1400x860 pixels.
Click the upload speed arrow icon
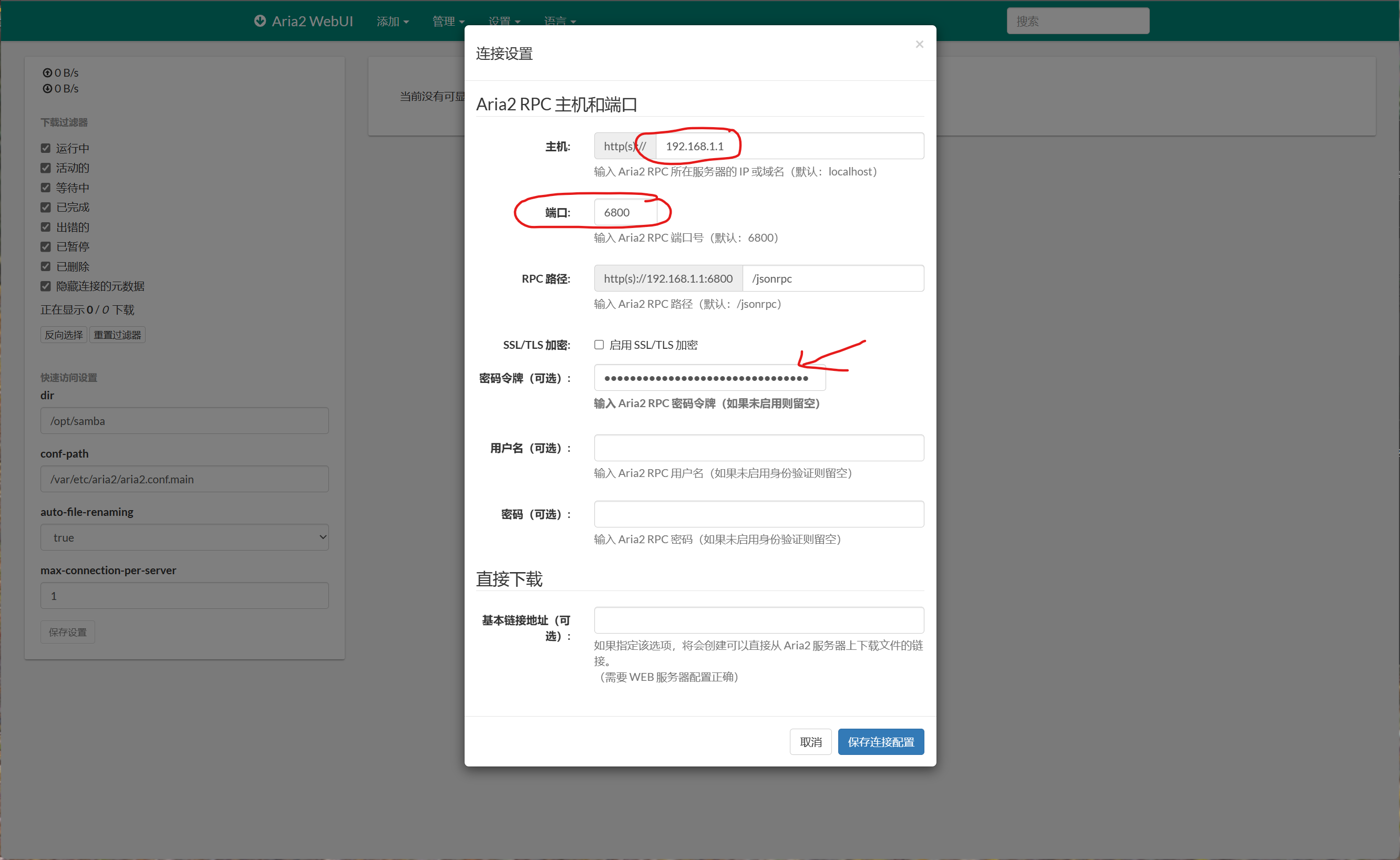(48, 73)
